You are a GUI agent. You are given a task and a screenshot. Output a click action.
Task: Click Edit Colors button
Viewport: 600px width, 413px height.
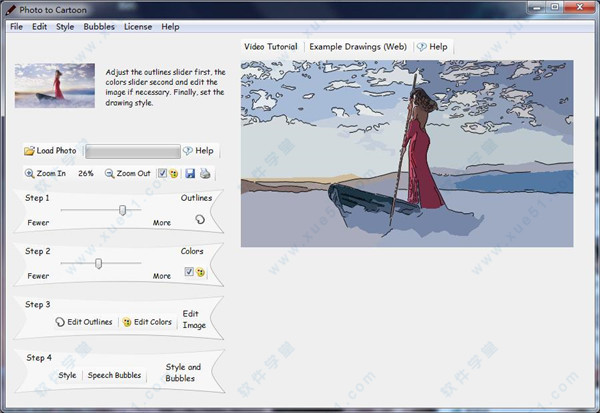click(x=147, y=322)
